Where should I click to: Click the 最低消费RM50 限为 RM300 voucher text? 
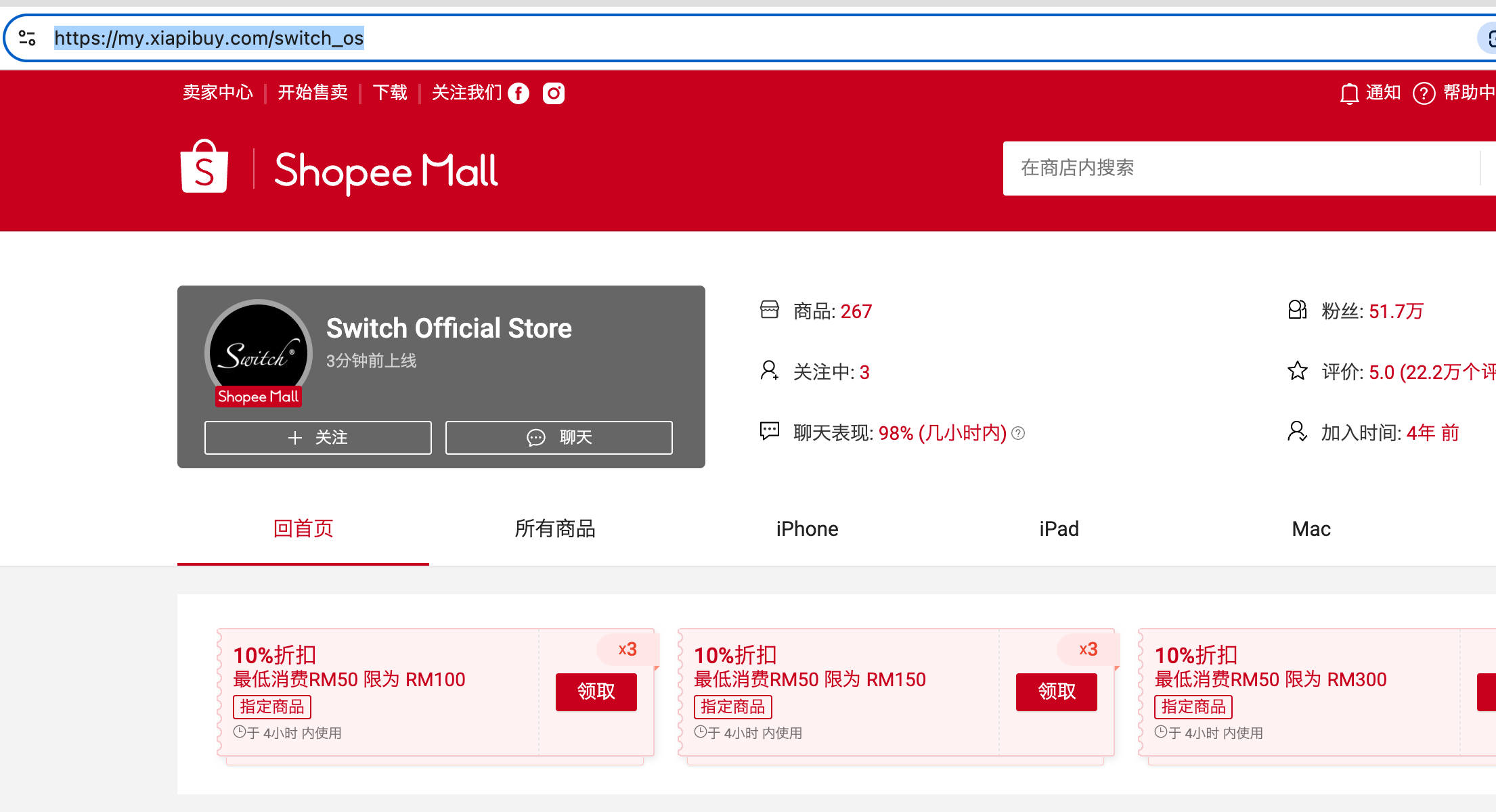click(1271, 679)
